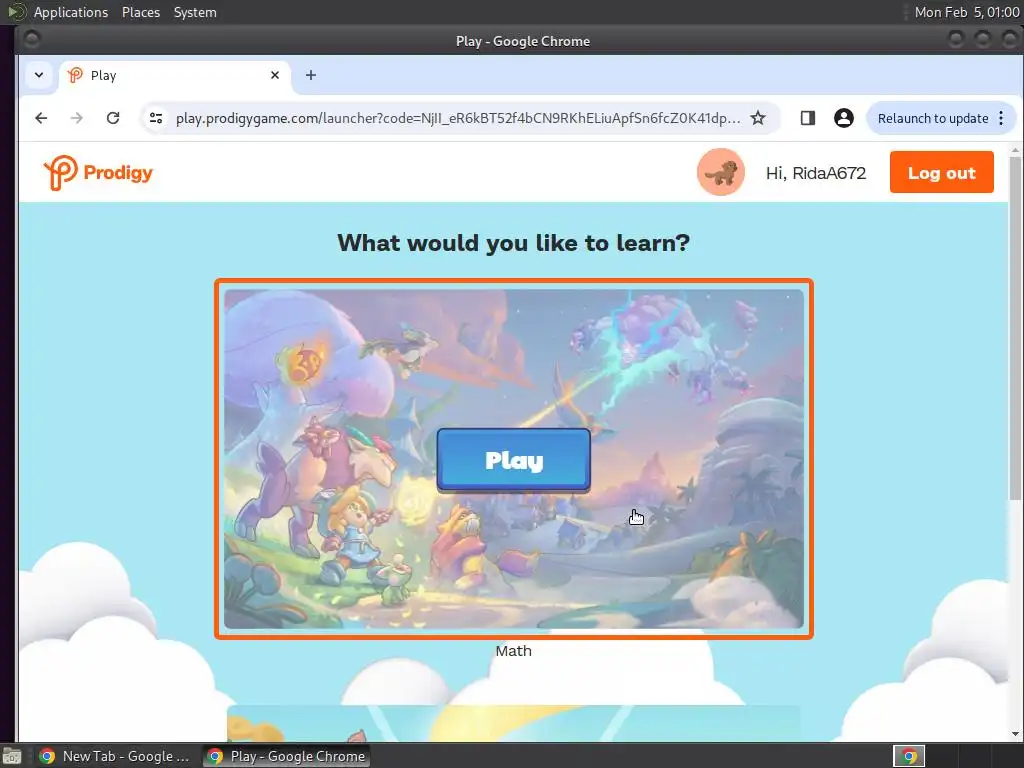
Task: Open Chrome three-dot menu
Action: click(1001, 118)
